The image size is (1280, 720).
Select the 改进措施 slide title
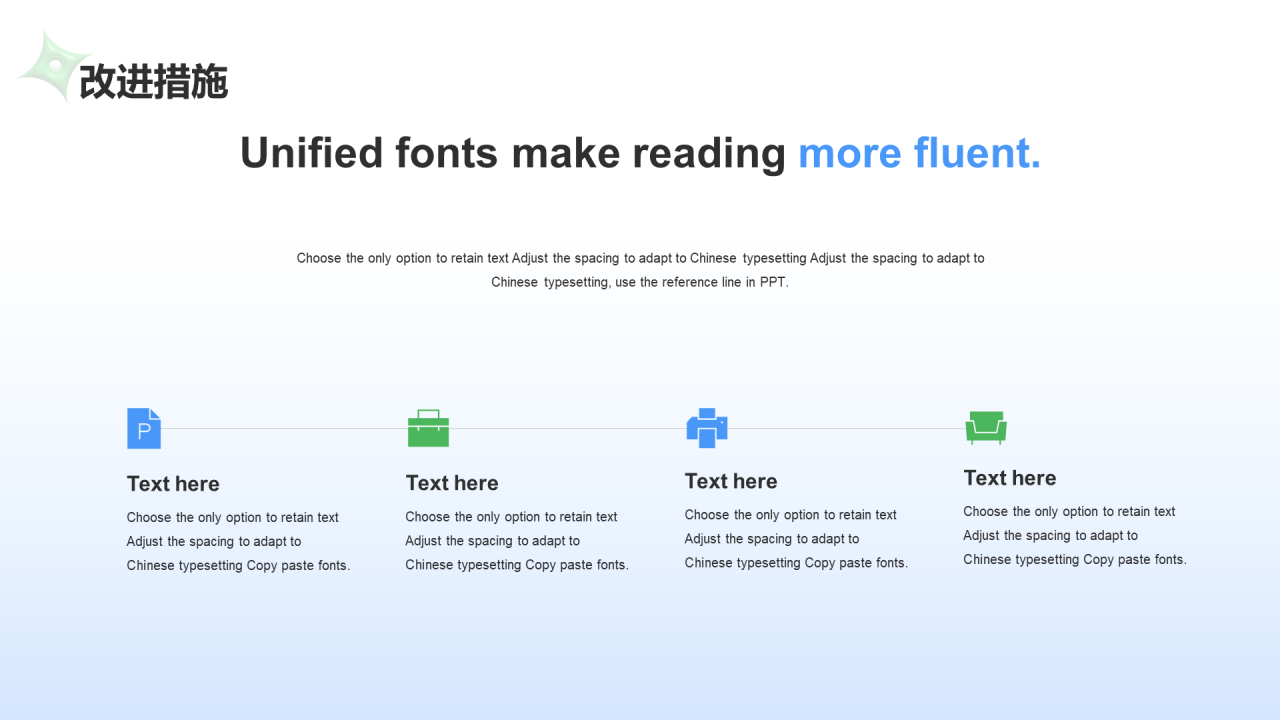[154, 82]
